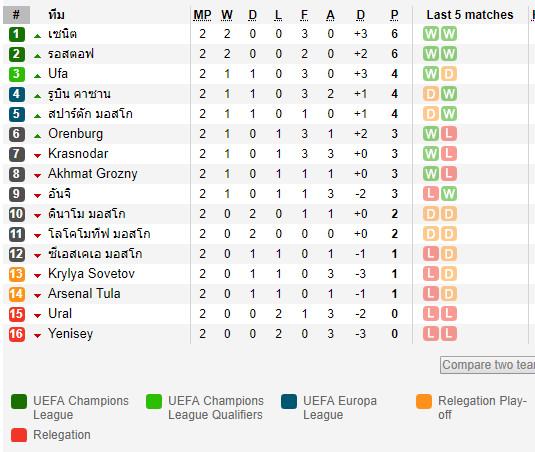The width and height of the screenshot is (535, 452).
Task: Open the Akhmat Grozny team link
Action: [93, 174]
